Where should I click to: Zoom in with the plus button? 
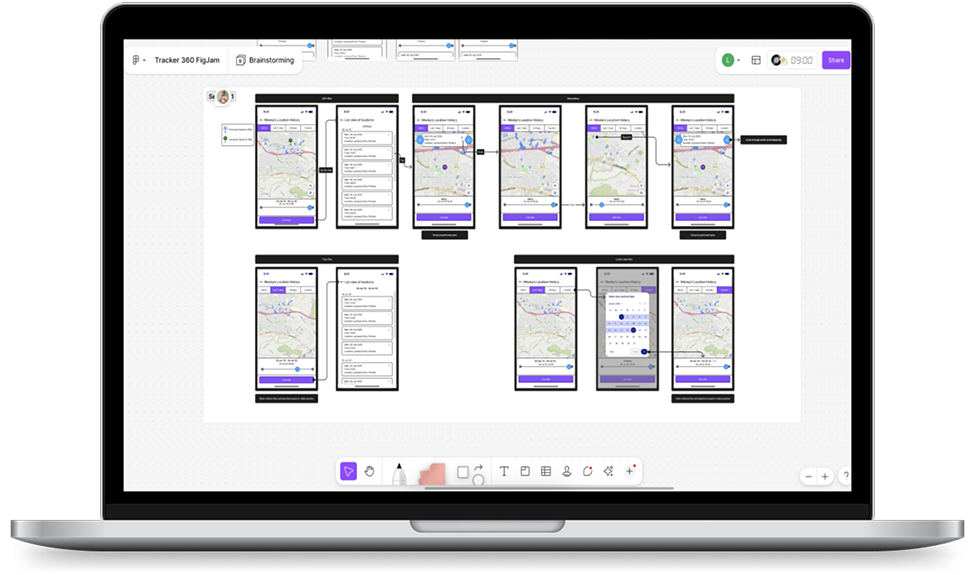pyautogui.click(x=825, y=477)
